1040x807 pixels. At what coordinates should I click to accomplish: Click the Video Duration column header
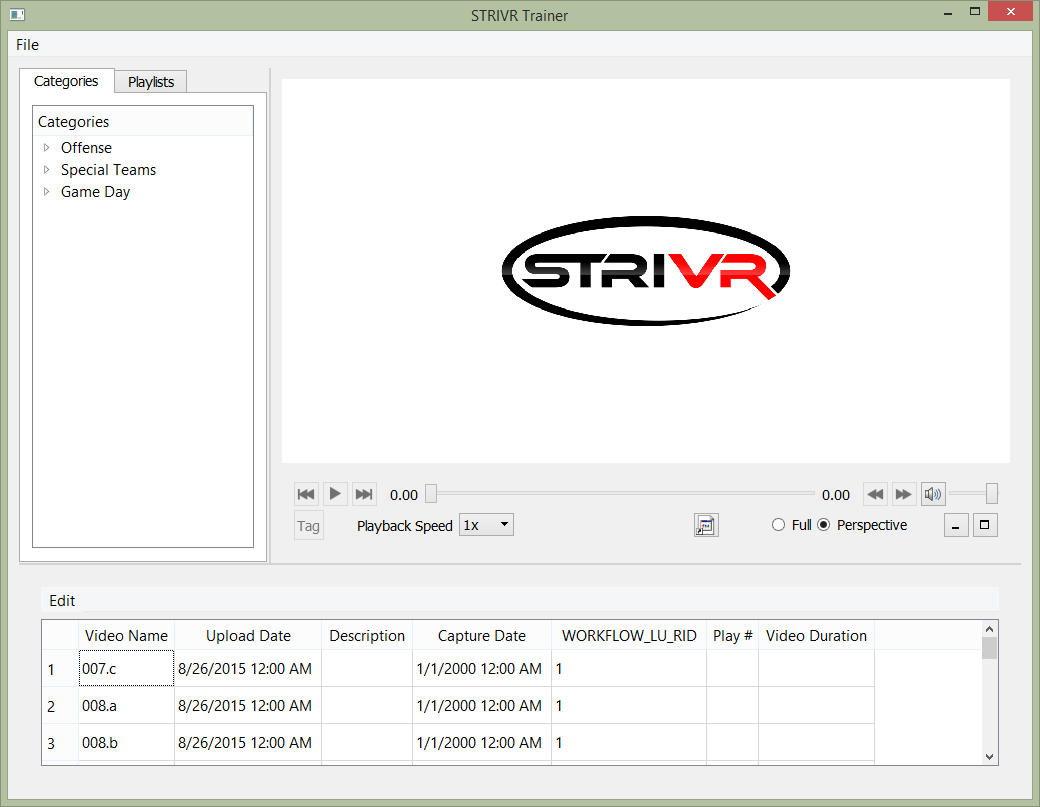coord(816,635)
